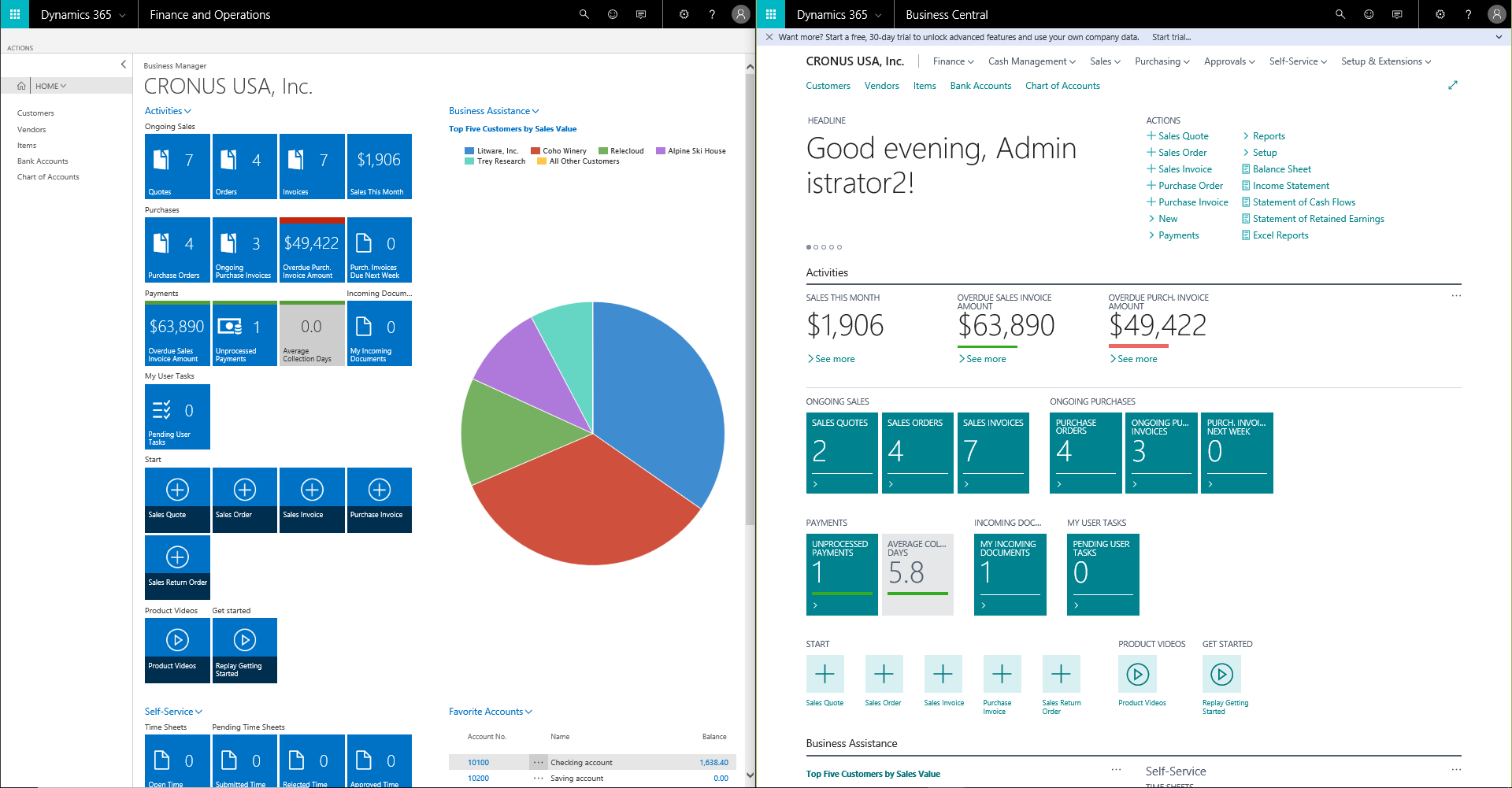The height and width of the screenshot is (788, 1512).
Task: Expand HOME dropdown in navigation pane
Action: [x=63, y=86]
